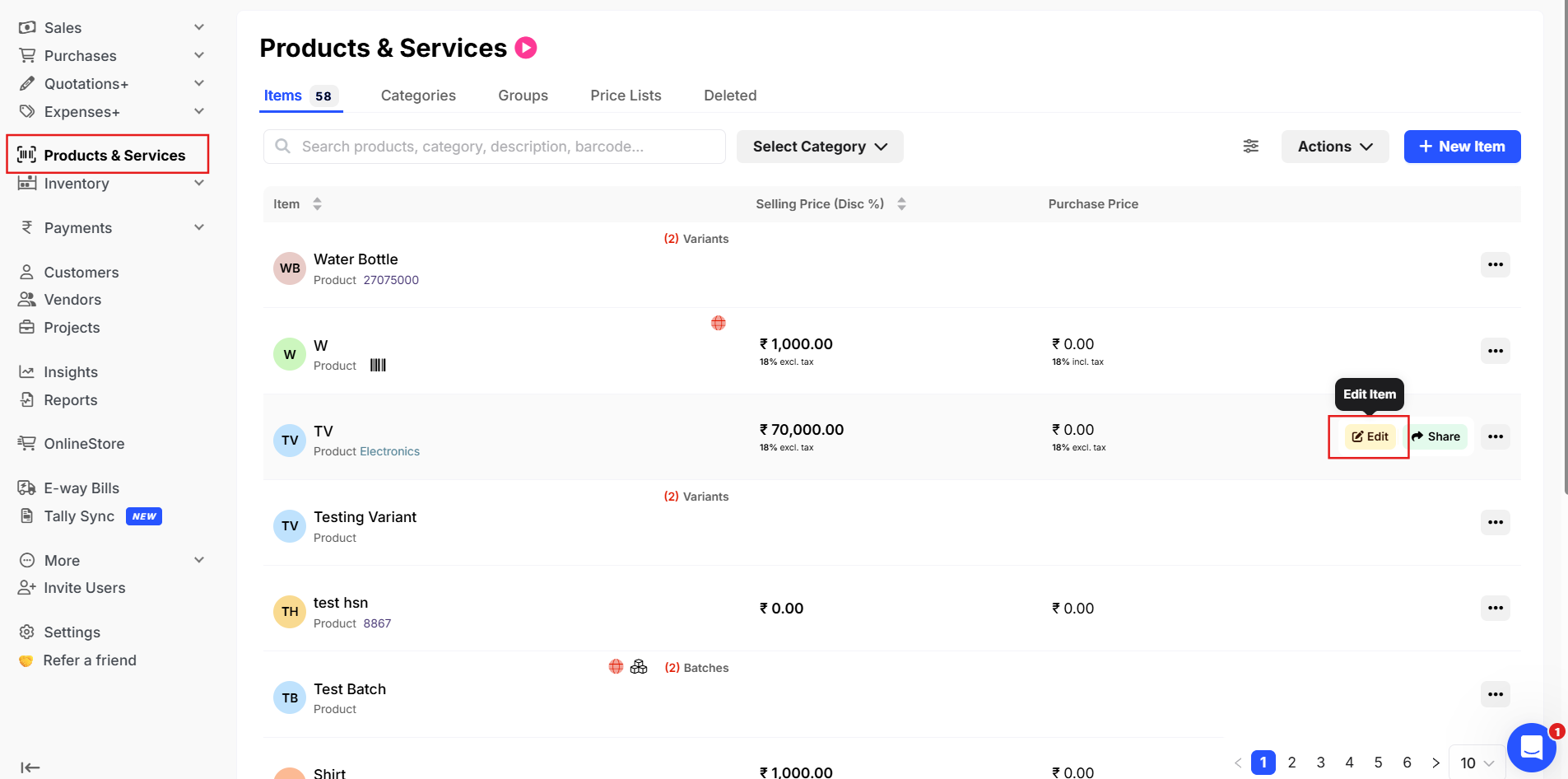Collapse the sidebar with the arrow icon

coord(30,767)
